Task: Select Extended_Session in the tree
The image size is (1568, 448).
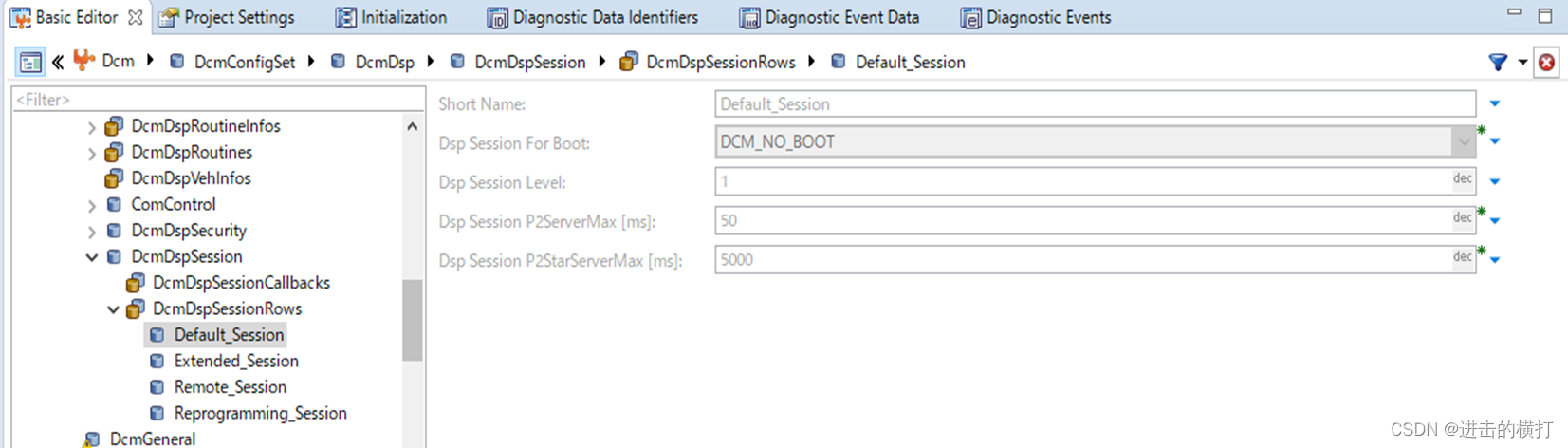Action: click(x=236, y=361)
